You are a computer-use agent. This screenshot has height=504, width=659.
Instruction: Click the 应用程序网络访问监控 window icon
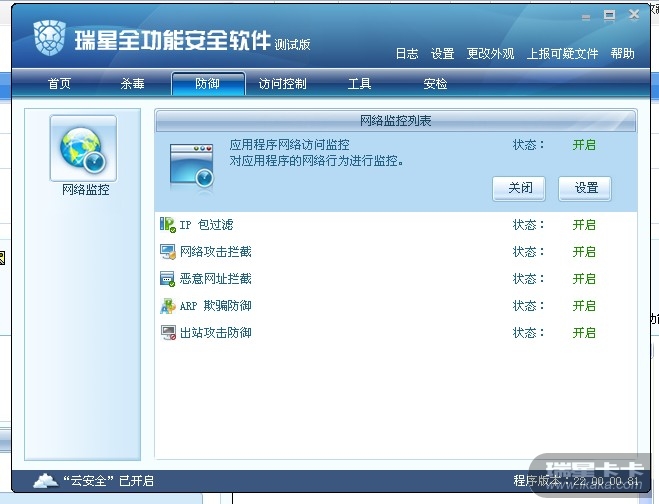coord(192,166)
